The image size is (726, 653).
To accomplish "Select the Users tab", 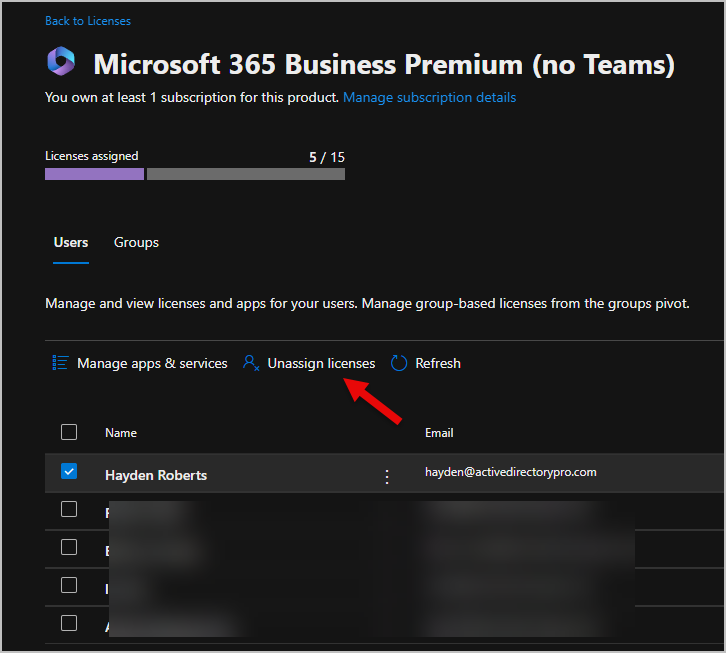I will coord(71,242).
